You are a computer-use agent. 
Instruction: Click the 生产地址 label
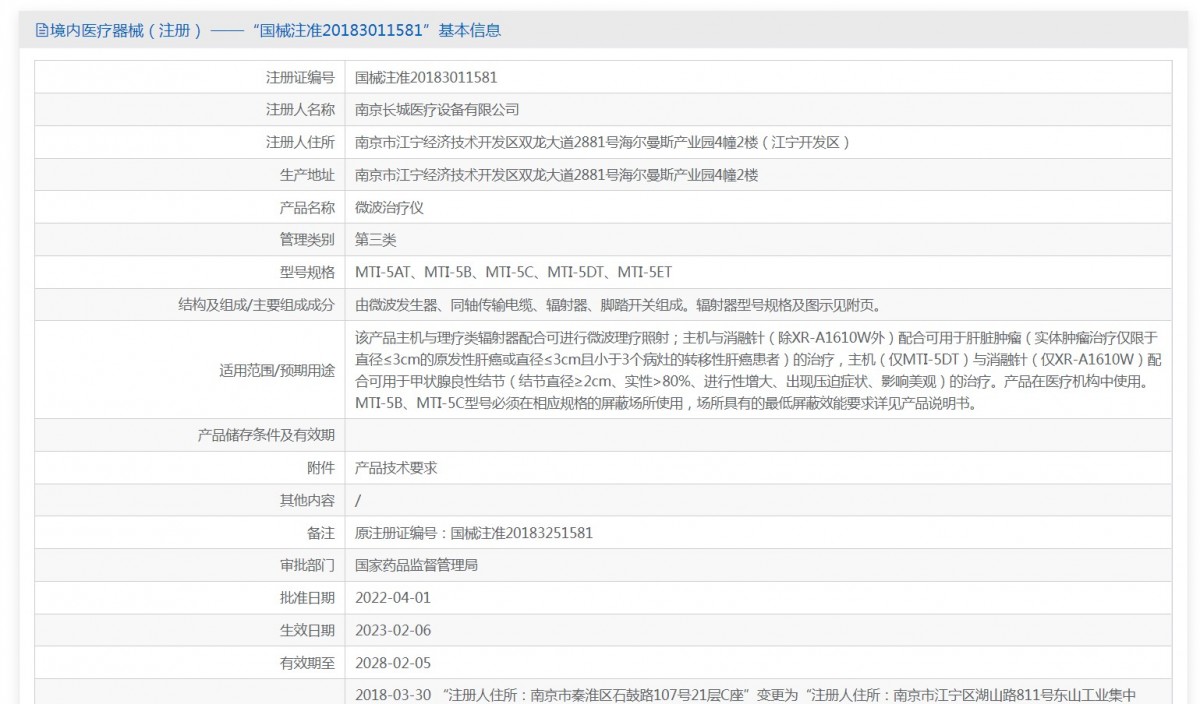(x=307, y=175)
